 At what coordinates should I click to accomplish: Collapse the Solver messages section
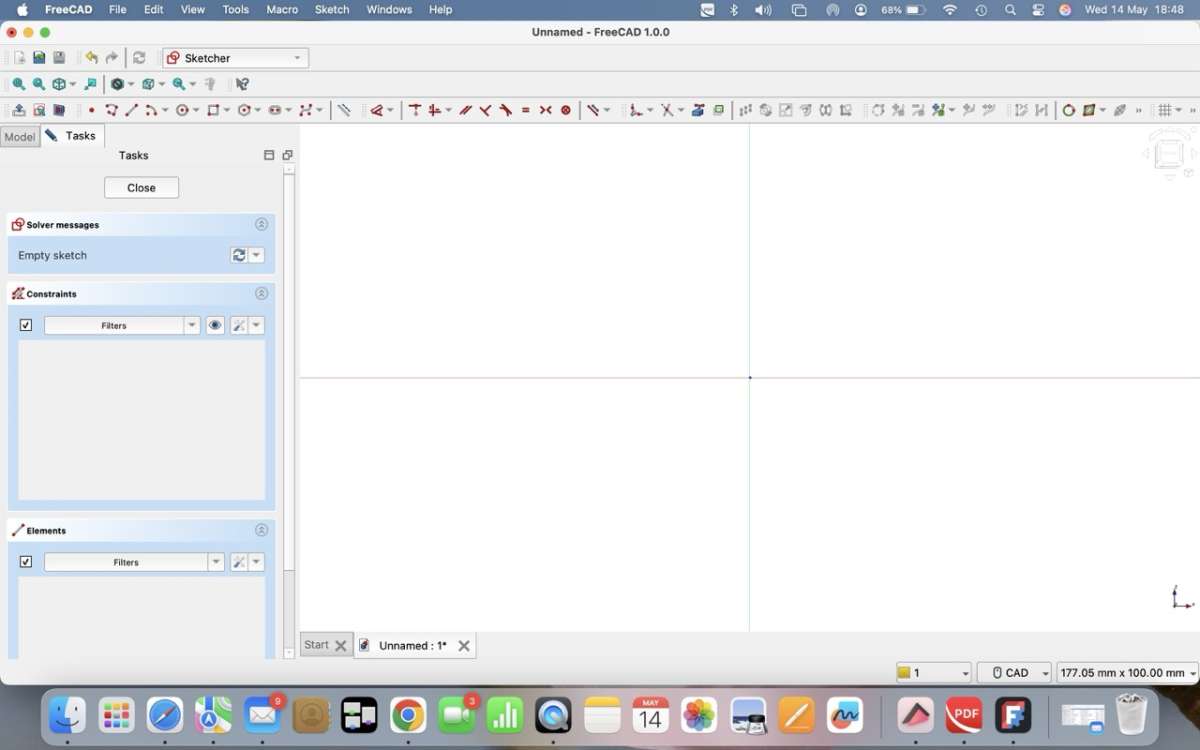pyautogui.click(x=262, y=225)
